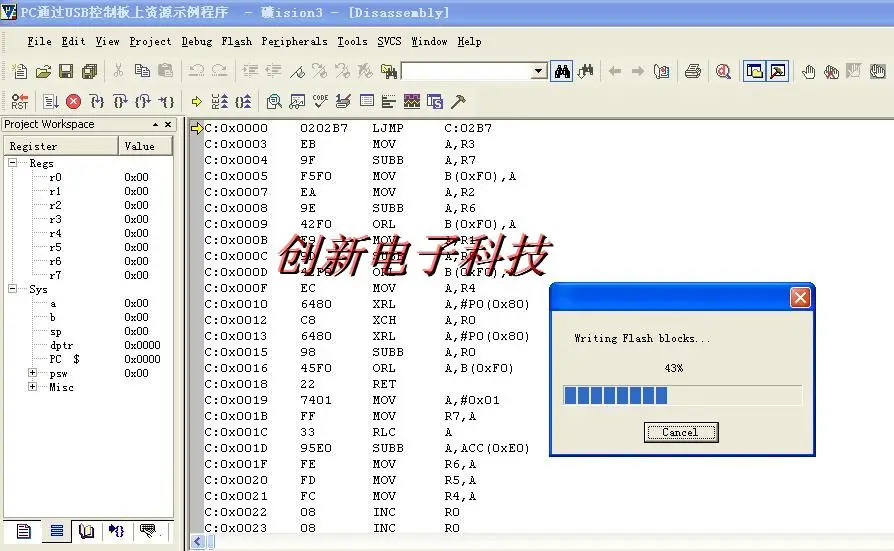Click inside the find text input field
The height and width of the screenshot is (551, 894).
click(x=466, y=71)
